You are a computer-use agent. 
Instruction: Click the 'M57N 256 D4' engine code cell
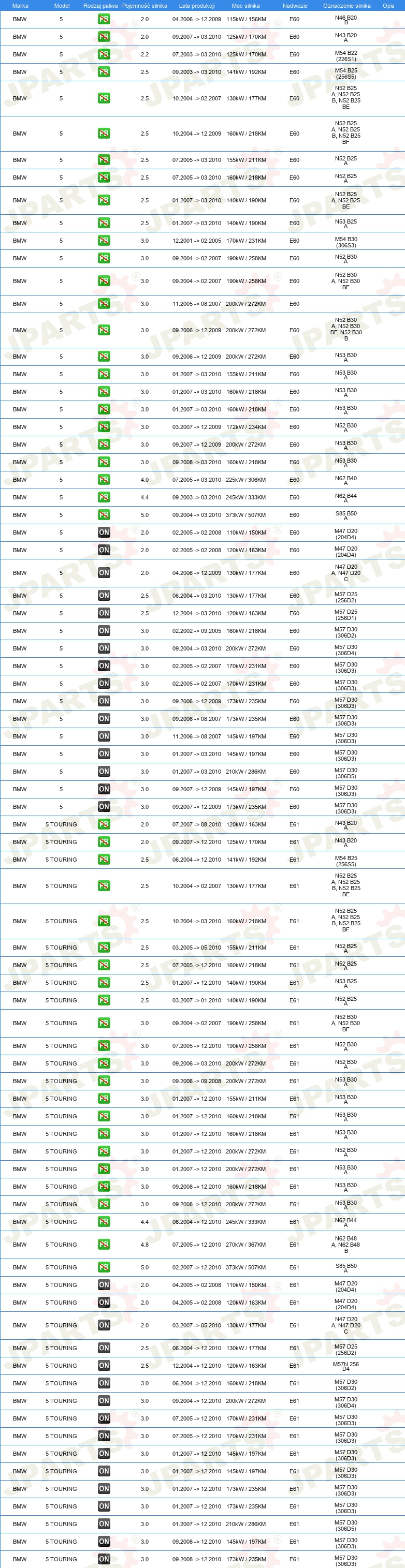pos(346,1367)
